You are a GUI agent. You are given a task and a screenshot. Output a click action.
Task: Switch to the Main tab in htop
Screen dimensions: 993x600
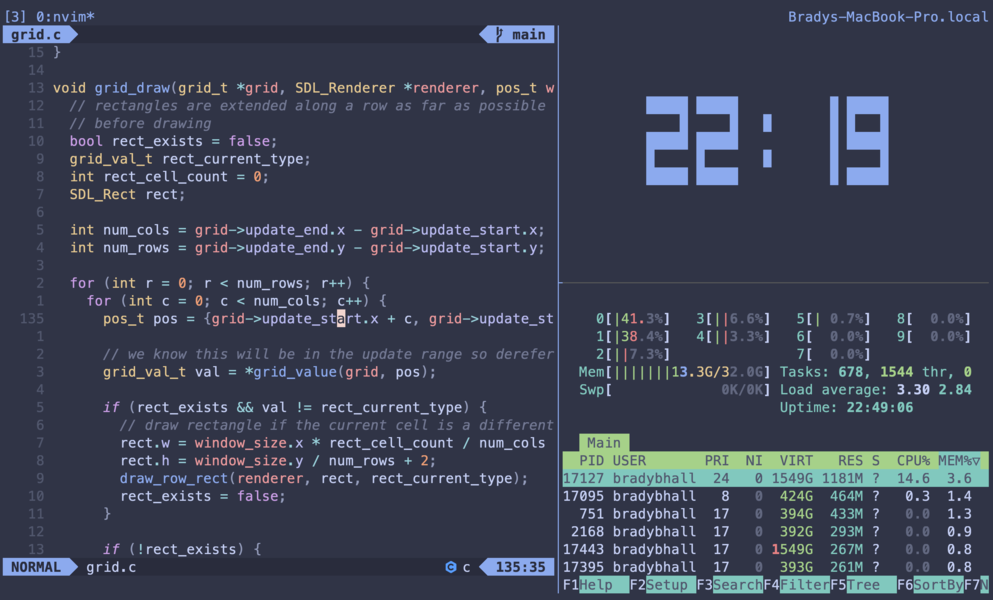(x=603, y=443)
